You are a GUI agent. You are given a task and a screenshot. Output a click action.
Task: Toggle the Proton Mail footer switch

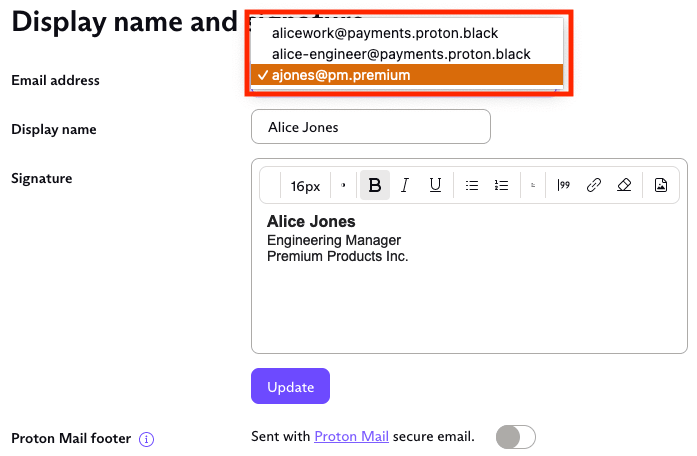click(x=516, y=437)
